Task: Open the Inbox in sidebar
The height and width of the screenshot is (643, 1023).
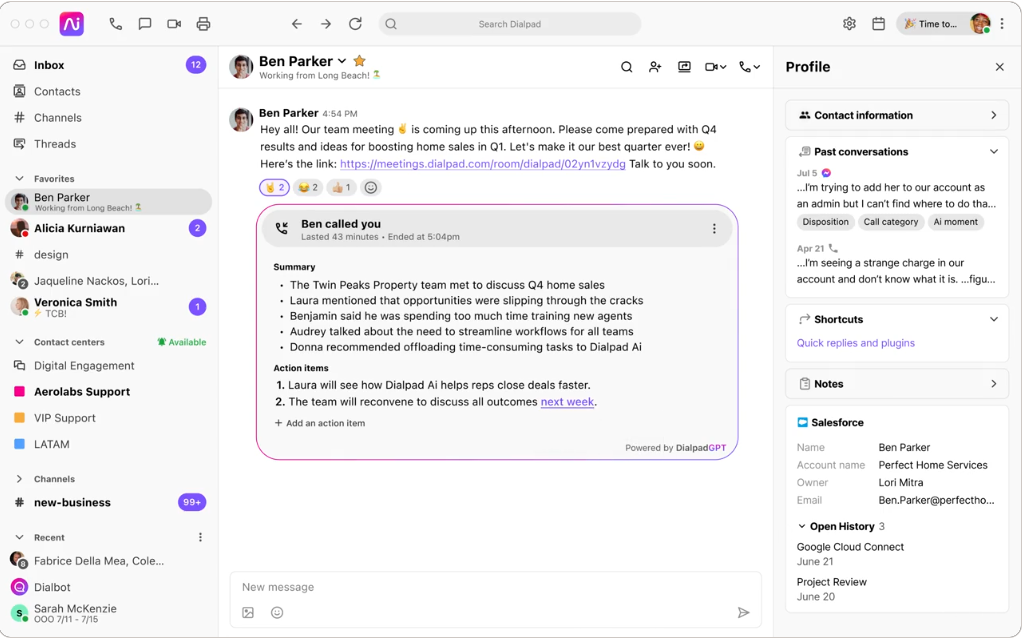Action: [x=49, y=65]
